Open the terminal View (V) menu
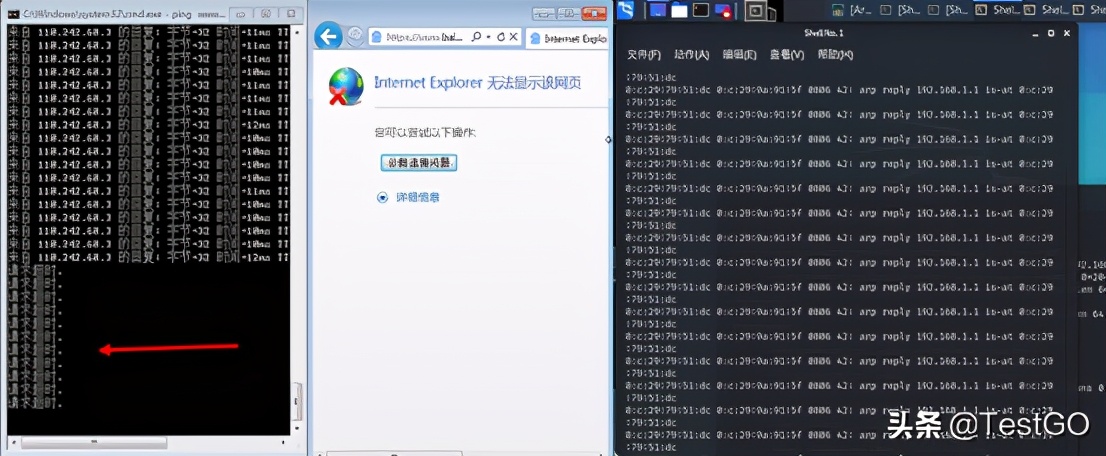Screen dimensions: 1106x456 coord(786,54)
